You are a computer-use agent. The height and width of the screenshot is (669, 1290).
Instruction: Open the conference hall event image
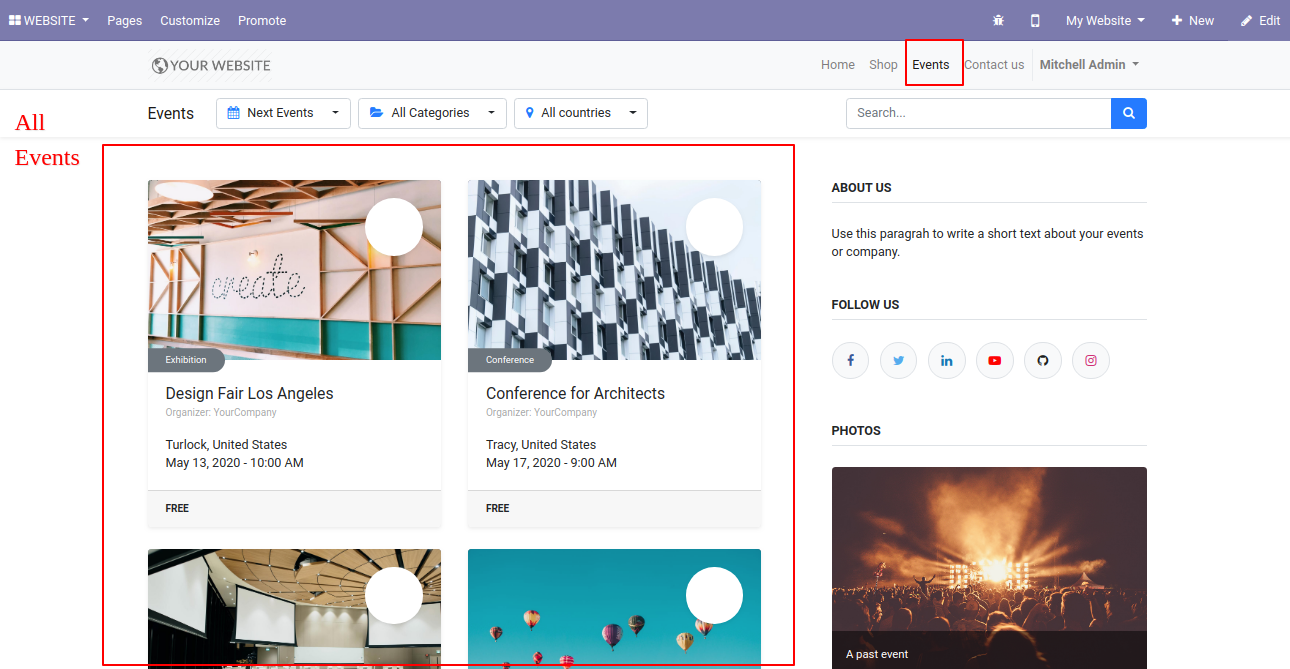[x=294, y=609]
